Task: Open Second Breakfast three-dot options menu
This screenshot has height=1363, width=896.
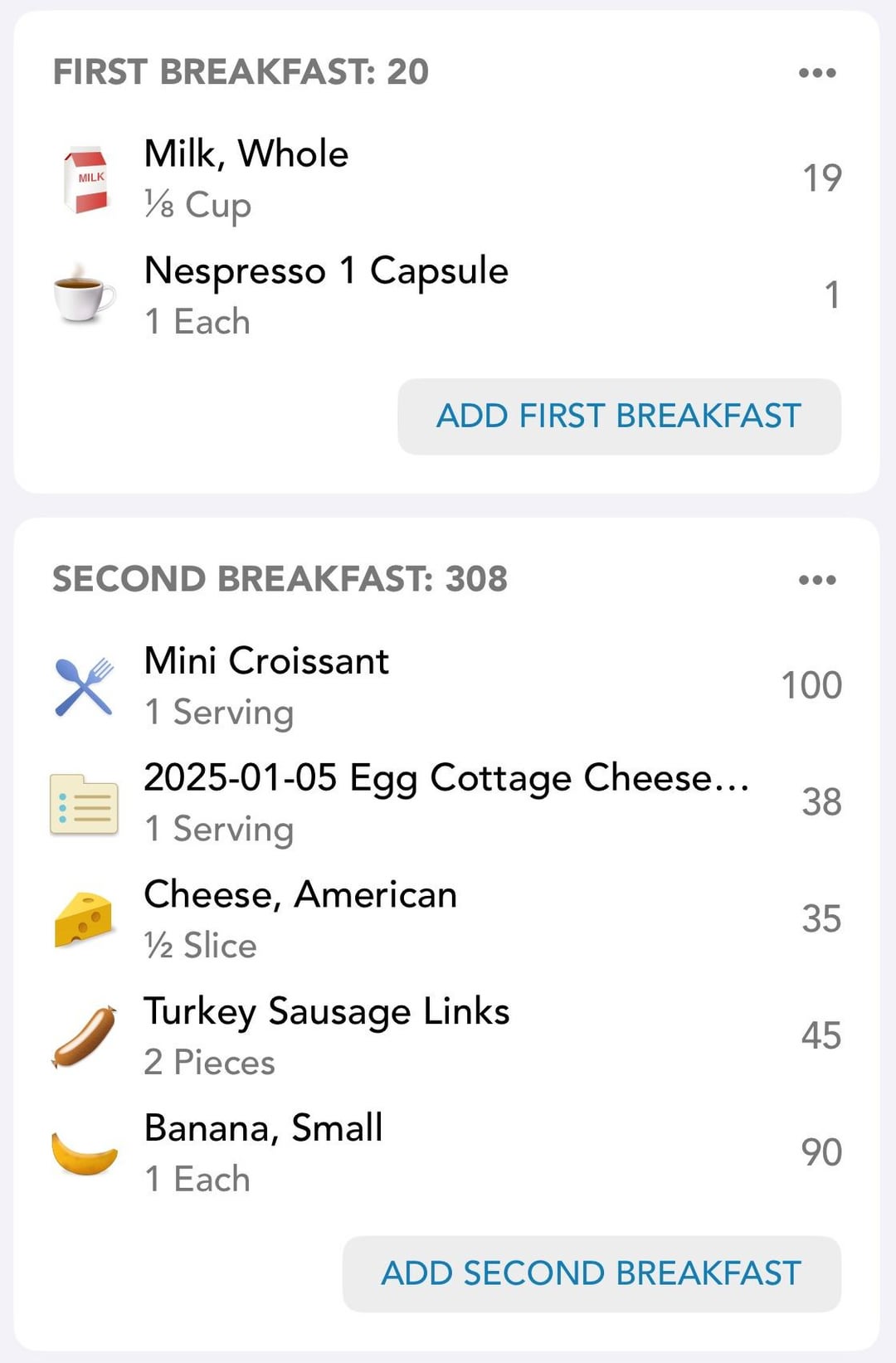Action: tap(817, 580)
